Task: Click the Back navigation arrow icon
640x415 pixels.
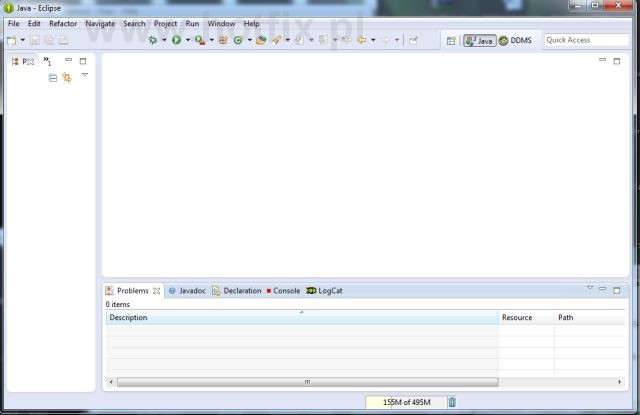Action: (x=361, y=40)
